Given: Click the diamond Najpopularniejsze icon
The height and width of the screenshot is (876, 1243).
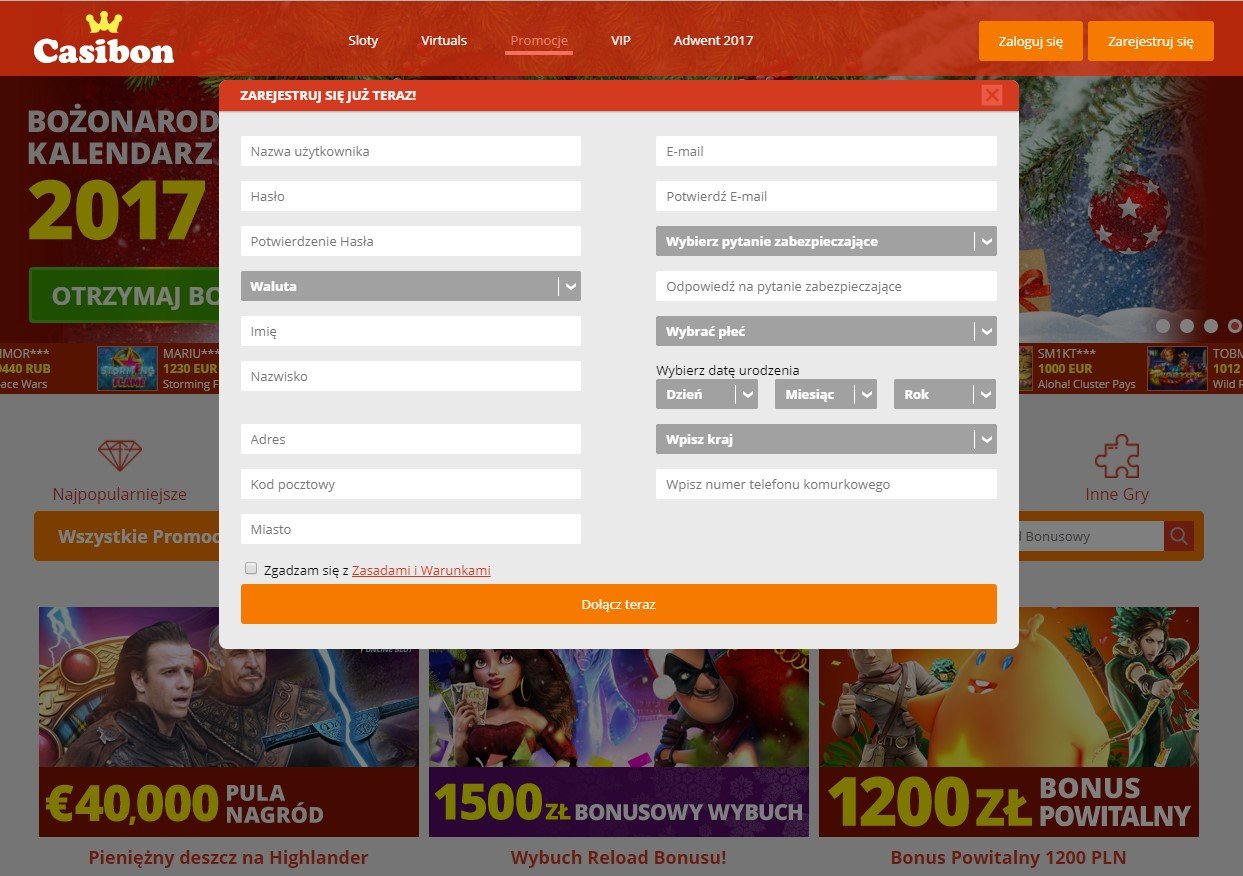Looking at the screenshot, I should (119, 457).
